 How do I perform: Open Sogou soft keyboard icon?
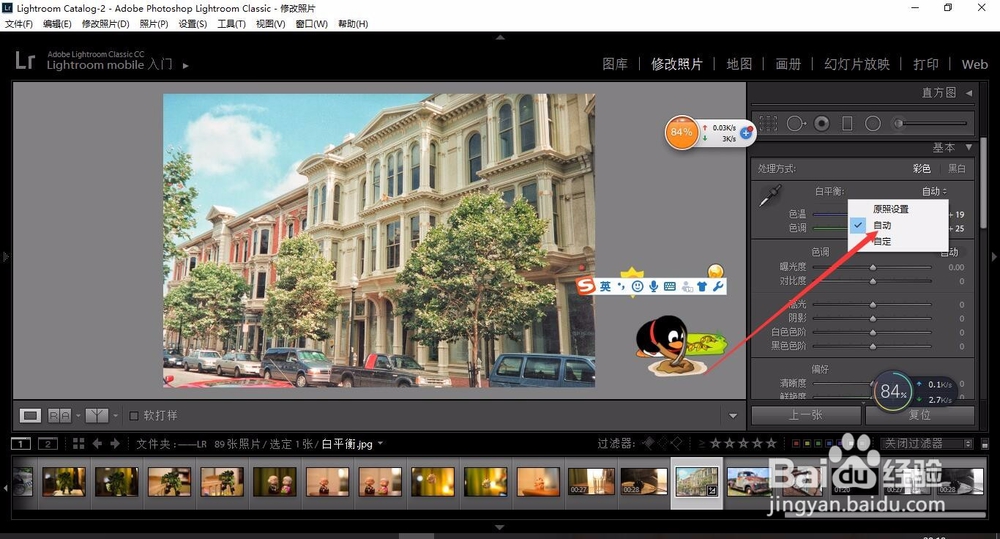click(670, 286)
